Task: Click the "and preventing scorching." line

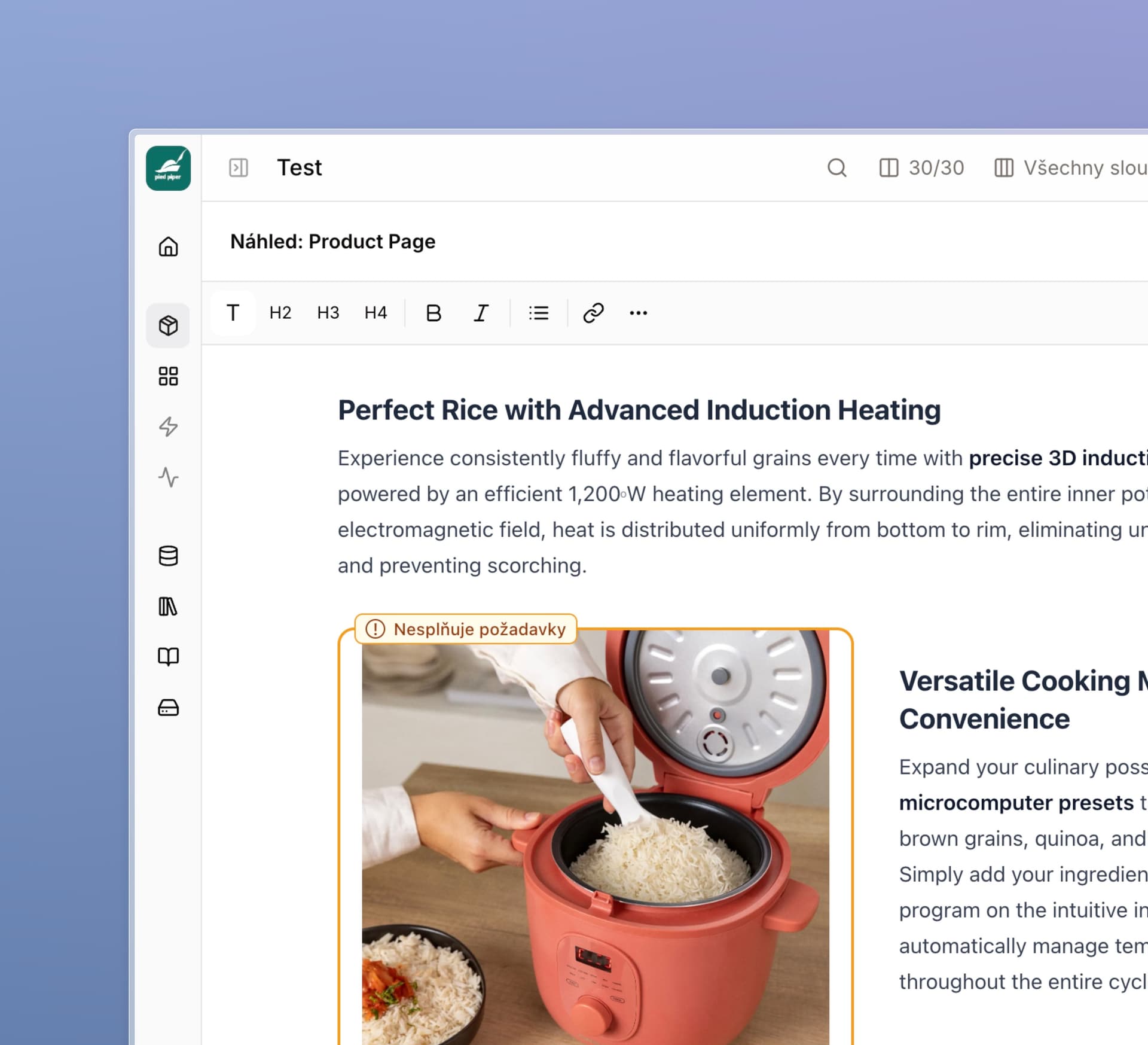Action: click(462, 566)
